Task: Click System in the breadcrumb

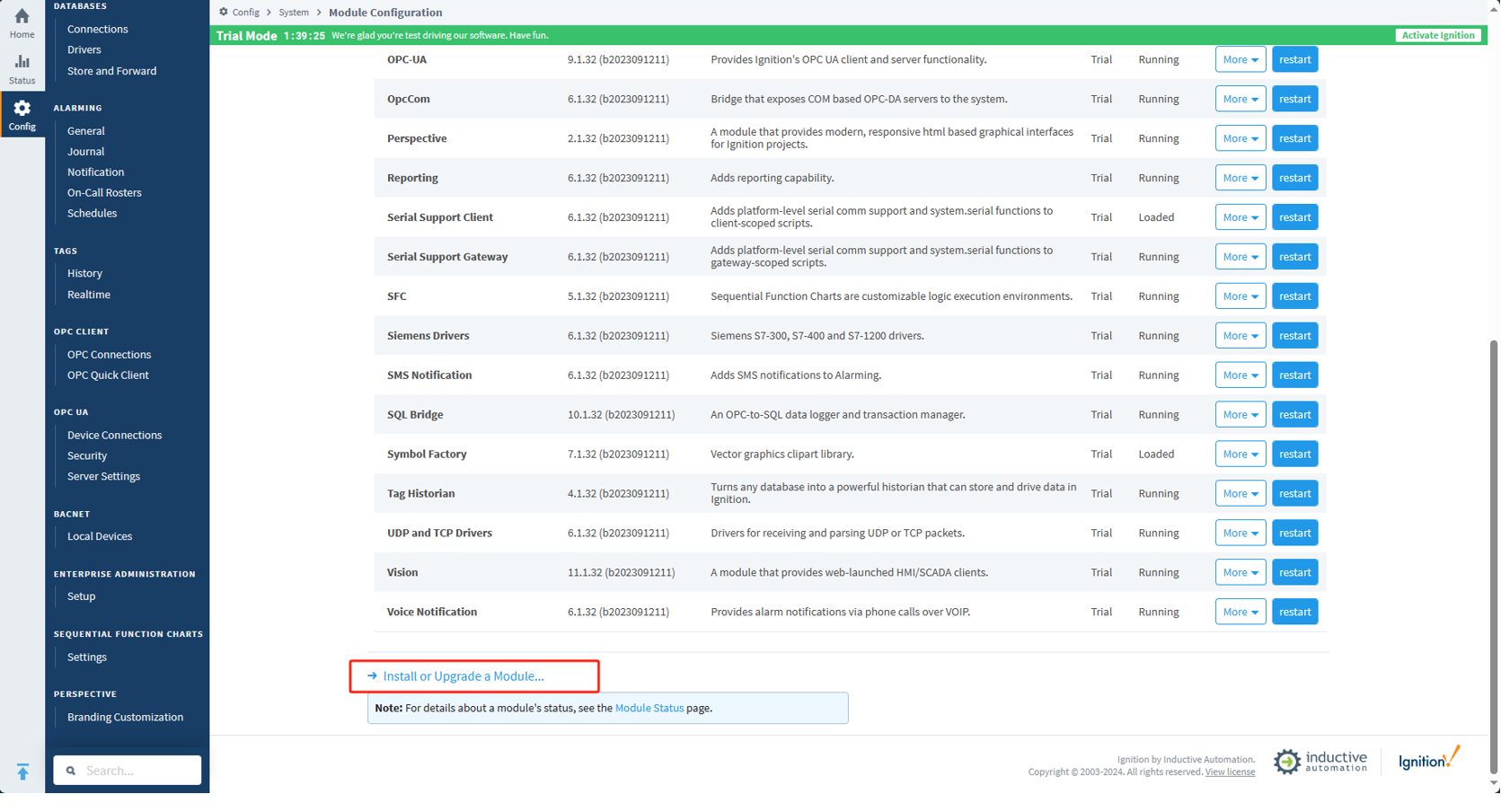Action: coord(294,13)
